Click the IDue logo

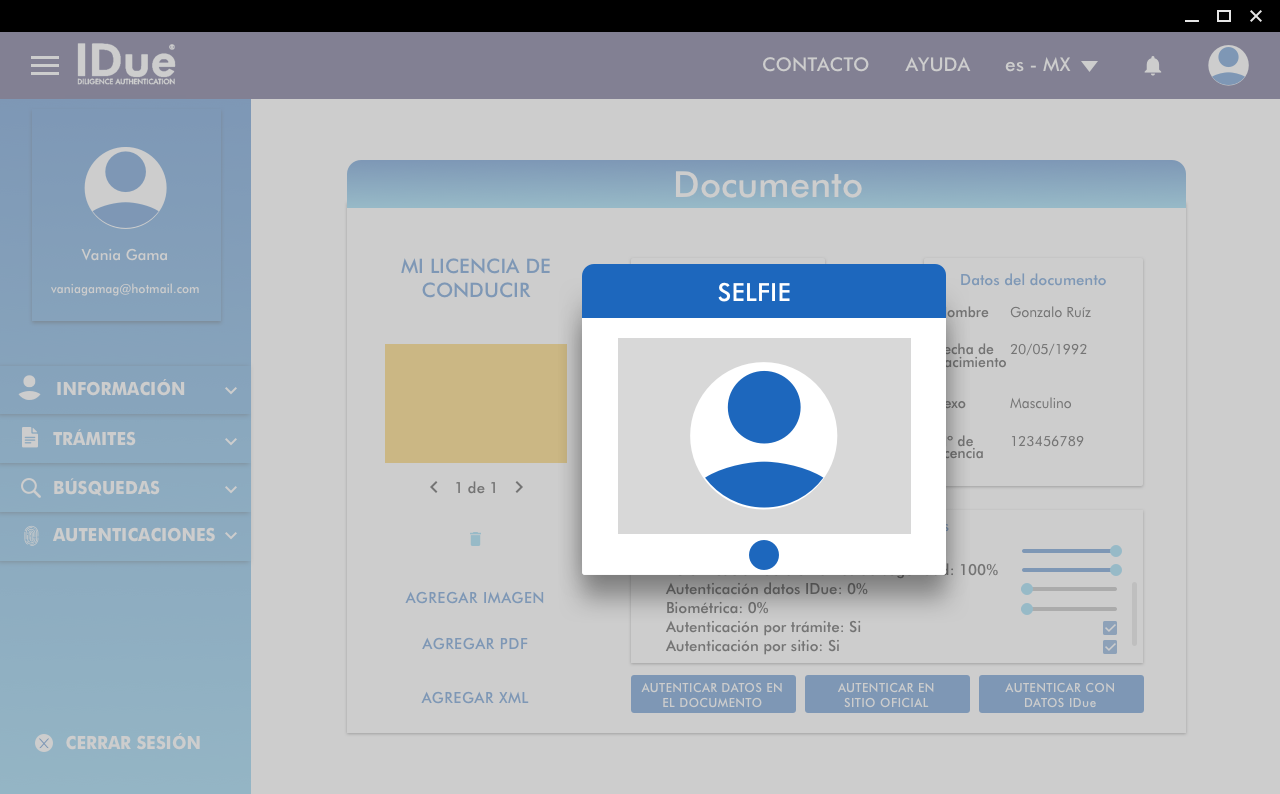click(126, 64)
